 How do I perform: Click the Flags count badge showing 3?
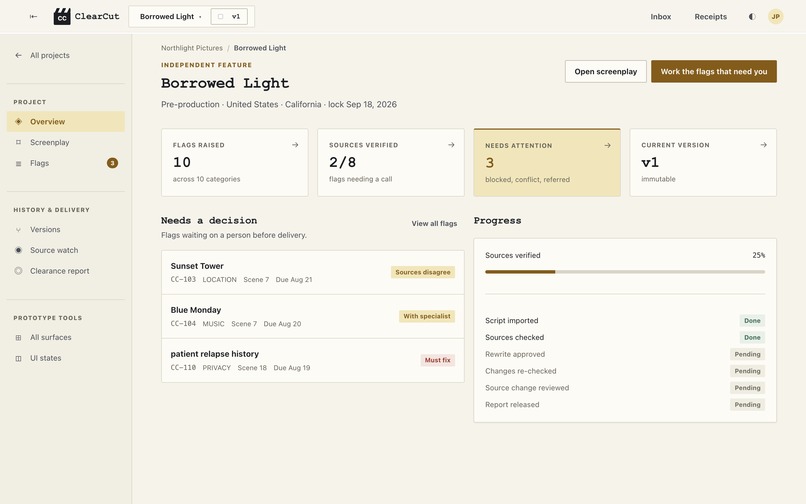tap(112, 163)
